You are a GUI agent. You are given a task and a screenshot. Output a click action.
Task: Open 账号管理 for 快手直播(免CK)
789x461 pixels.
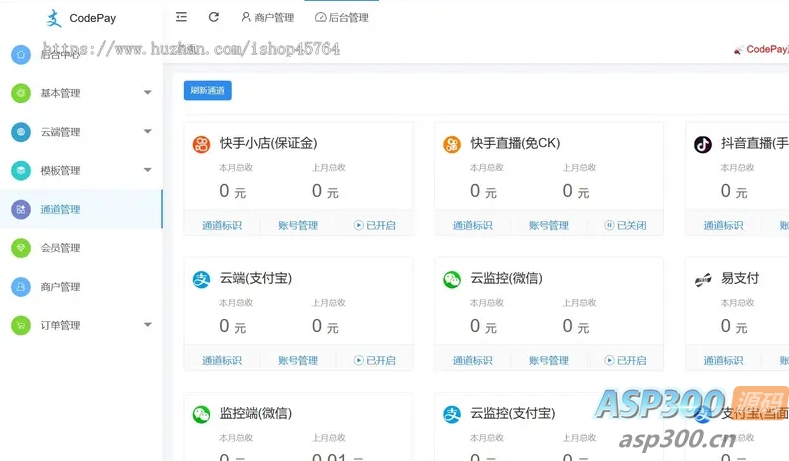click(548, 225)
